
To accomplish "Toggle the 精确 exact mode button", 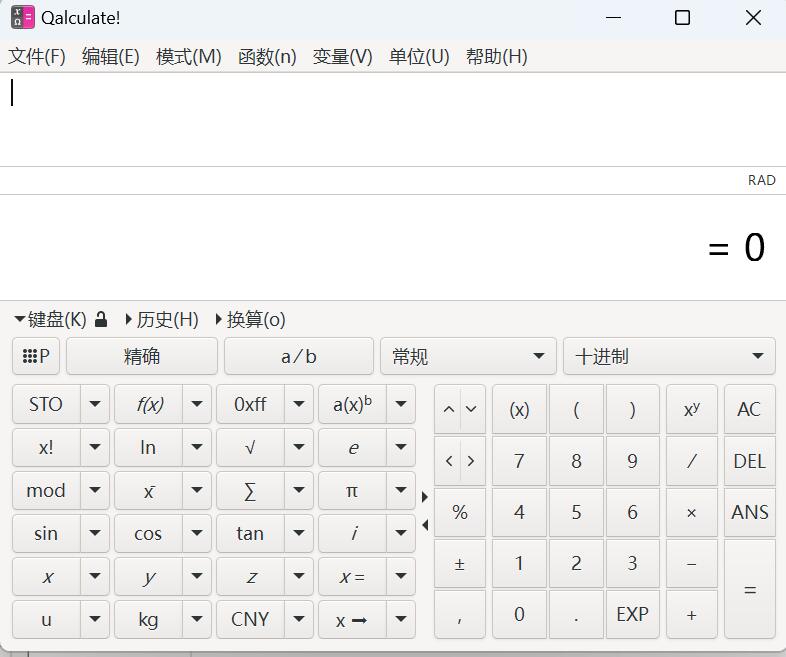I will point(142,356).
